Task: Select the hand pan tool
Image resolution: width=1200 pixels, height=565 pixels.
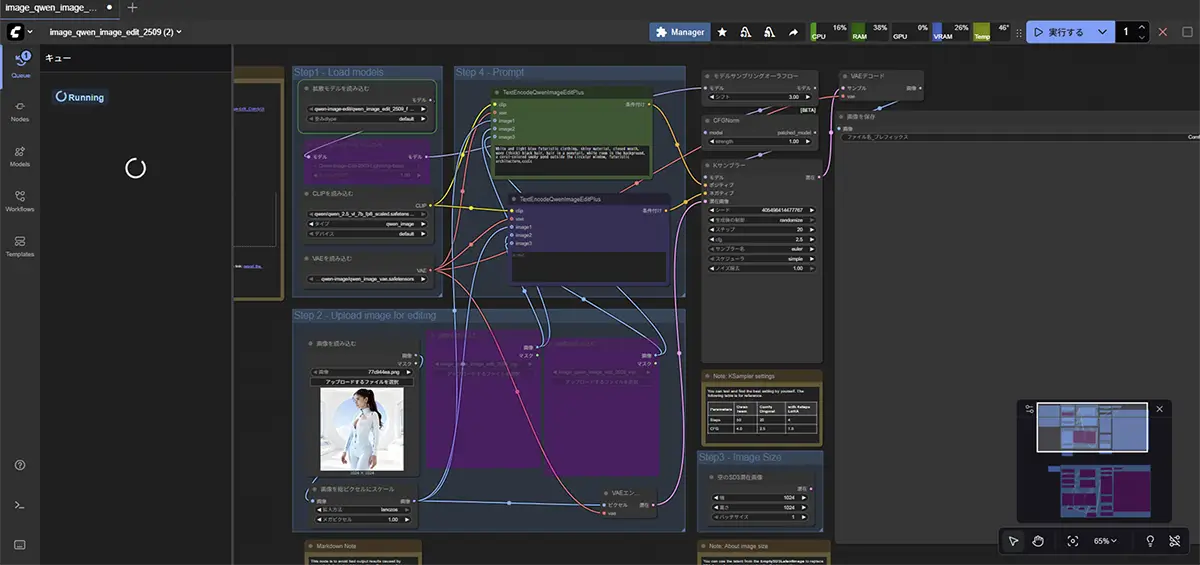Action: 1038,541
